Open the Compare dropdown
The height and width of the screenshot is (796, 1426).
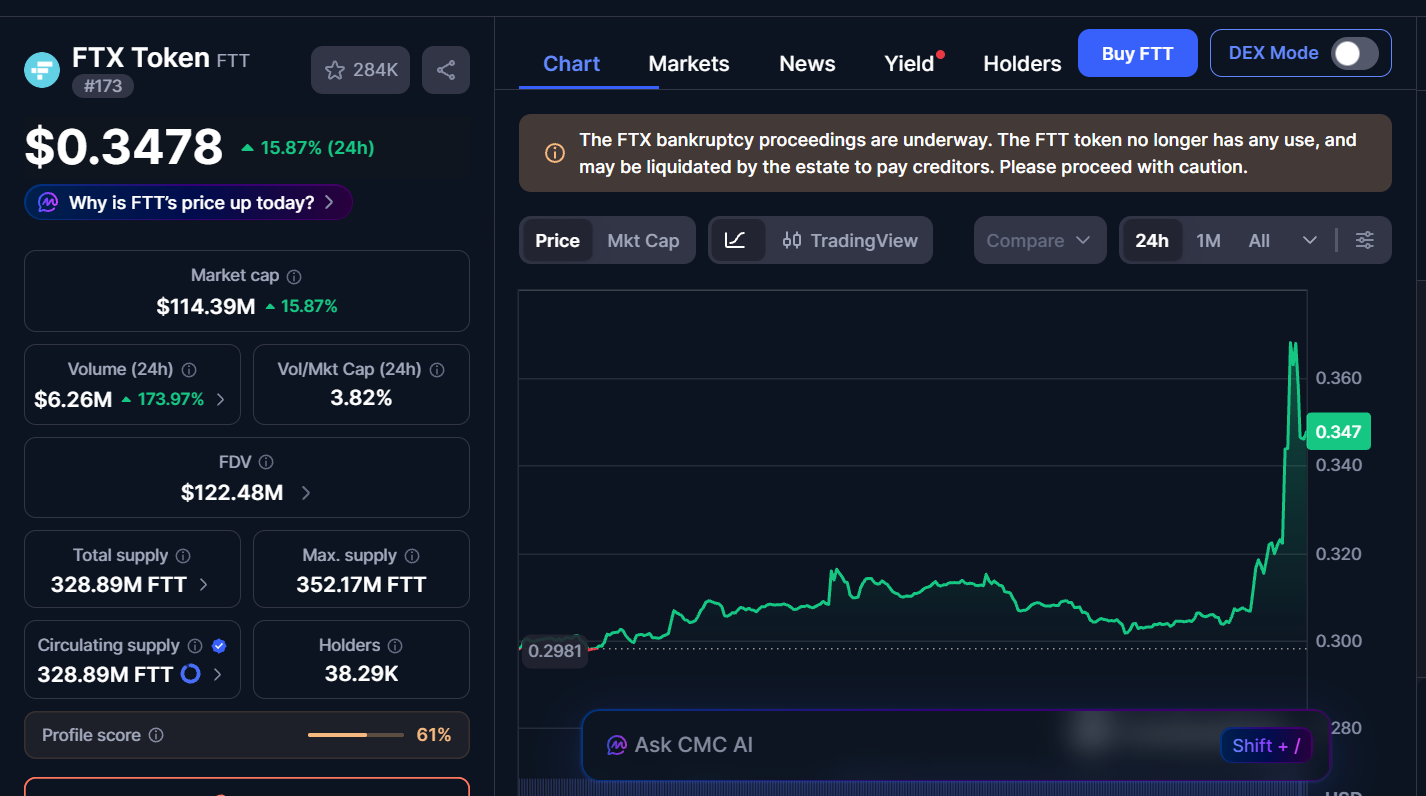(x=1039, y=240)
